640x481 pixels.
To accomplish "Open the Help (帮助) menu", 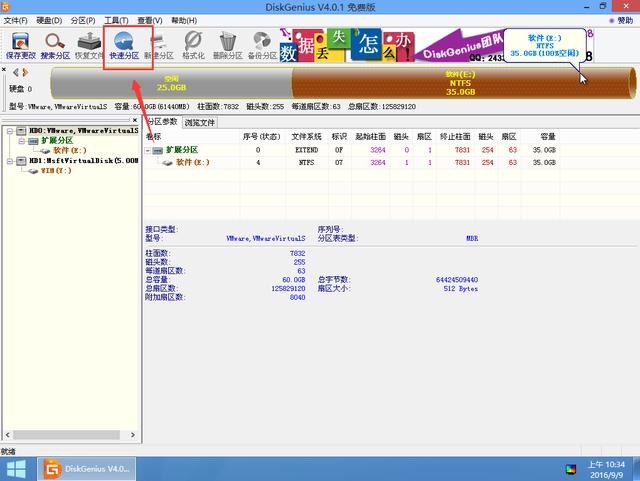I will pyautogui.click(x=184, y=20).
